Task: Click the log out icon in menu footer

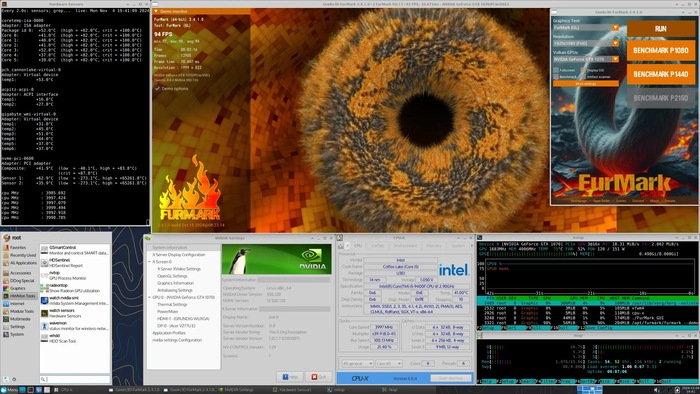Action: (x=14, y=379)
